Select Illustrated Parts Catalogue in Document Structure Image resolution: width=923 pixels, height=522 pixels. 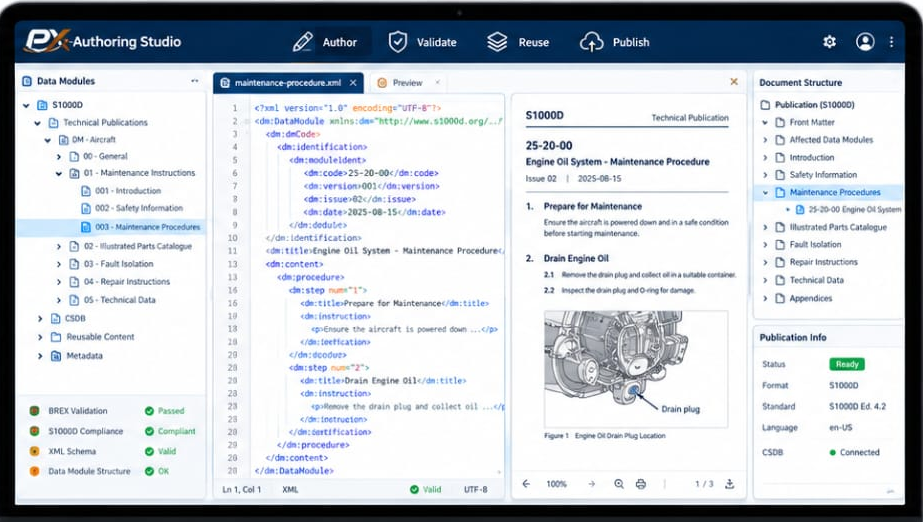(x=831, y=227)
